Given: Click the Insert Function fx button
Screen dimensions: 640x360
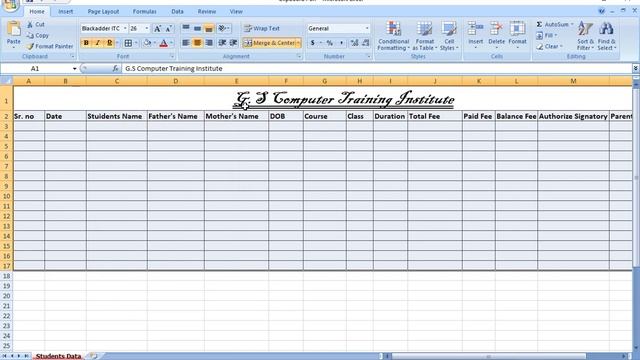Looking at the screenshot, I should (x=116, y=69).
